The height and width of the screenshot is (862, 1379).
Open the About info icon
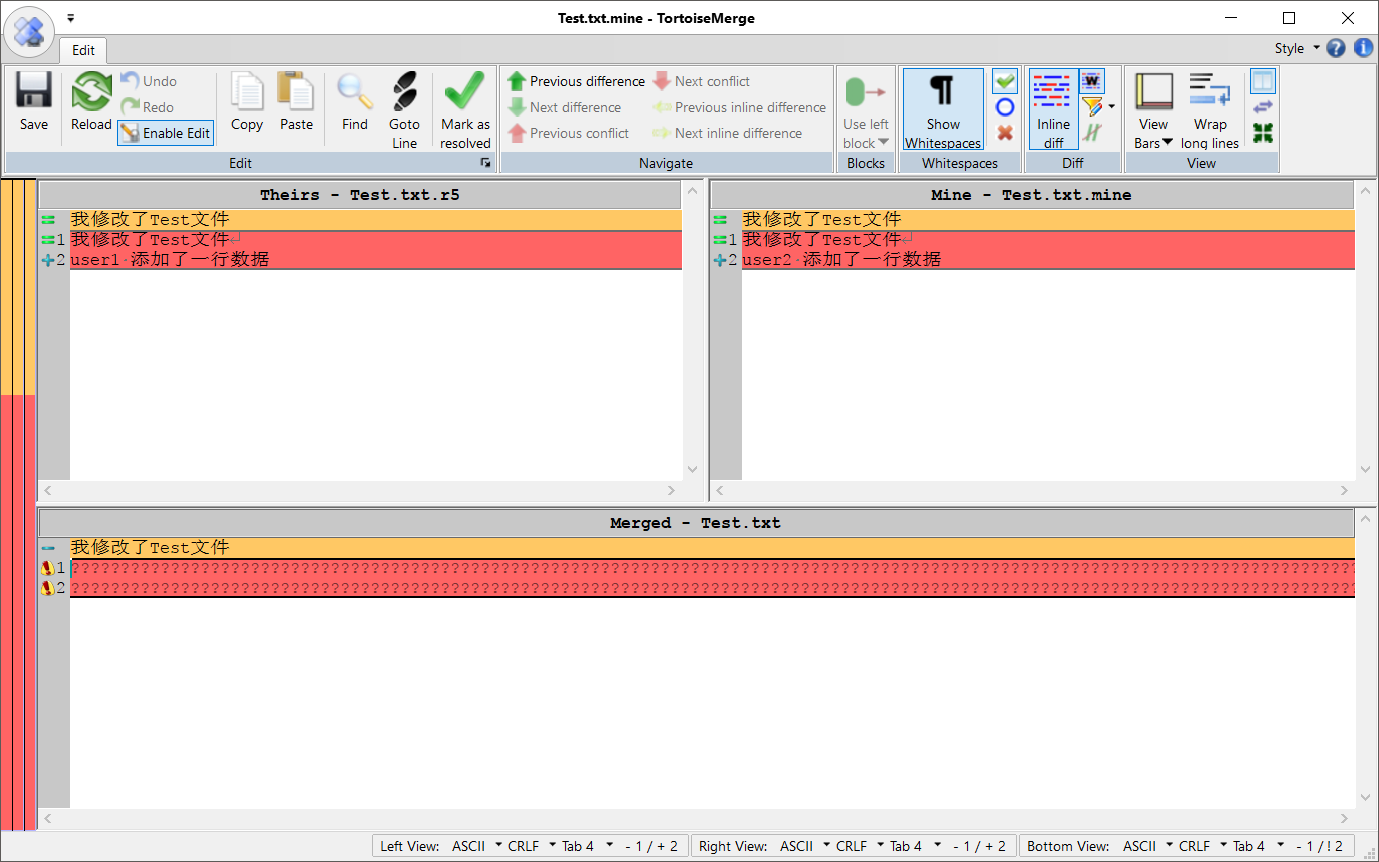(1363, 48)
